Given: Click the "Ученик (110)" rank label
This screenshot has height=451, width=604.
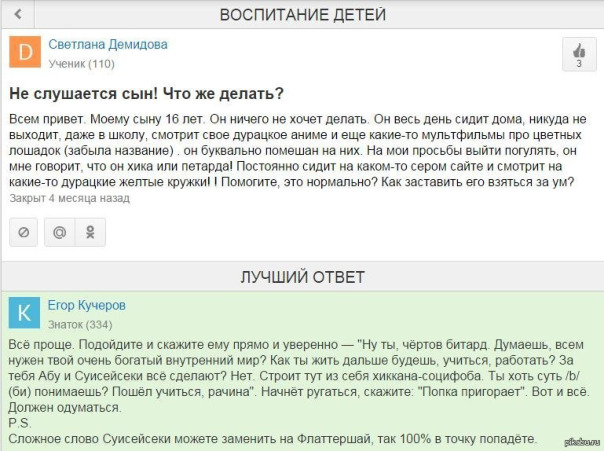Looking at the screenshot, I should tap(82, 64).
